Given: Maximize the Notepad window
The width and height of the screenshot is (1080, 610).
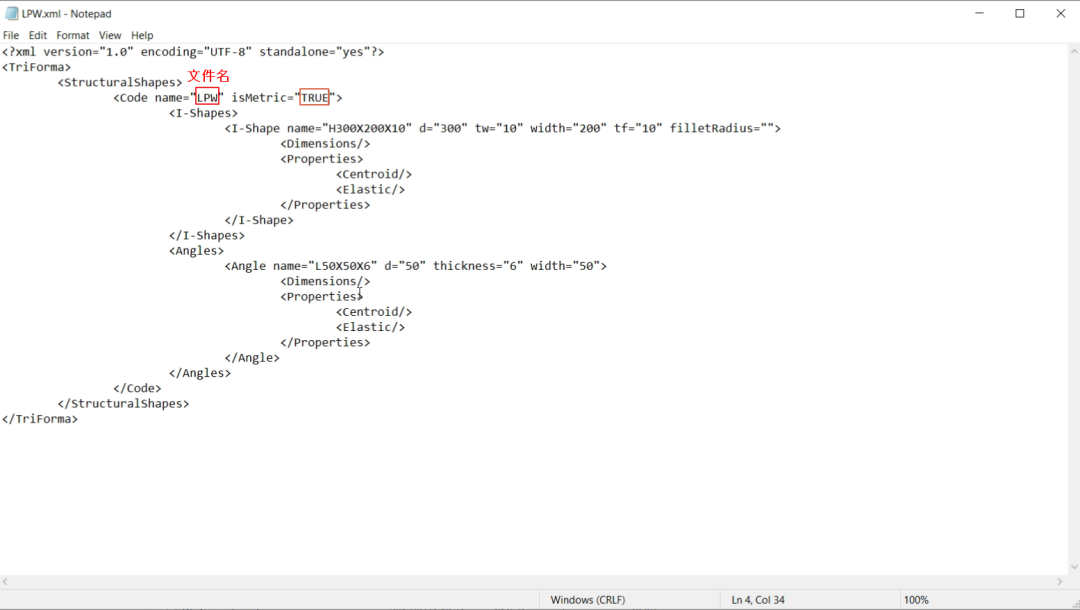Looking at the screenshot, I should pos(1020,13).
